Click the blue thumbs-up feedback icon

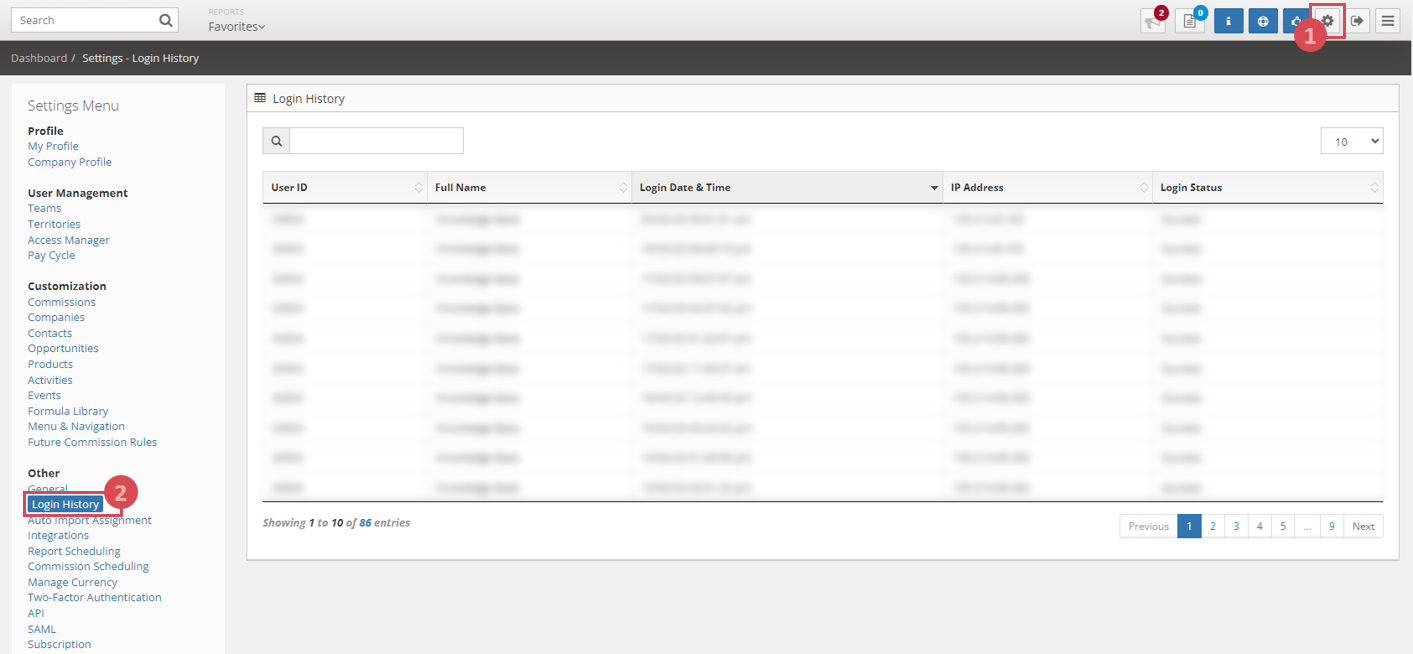point(1296,21)
